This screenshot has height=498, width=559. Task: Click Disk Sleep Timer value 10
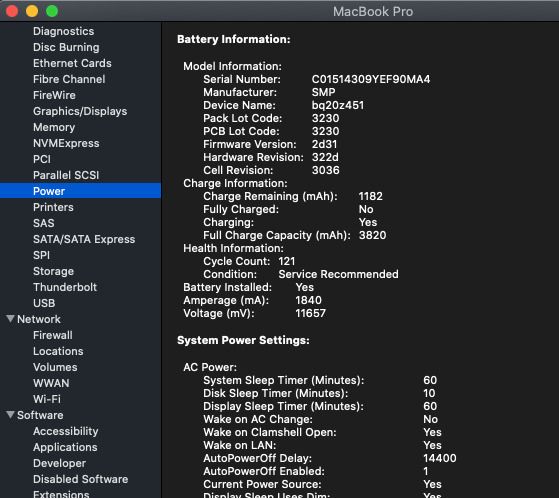429,393
